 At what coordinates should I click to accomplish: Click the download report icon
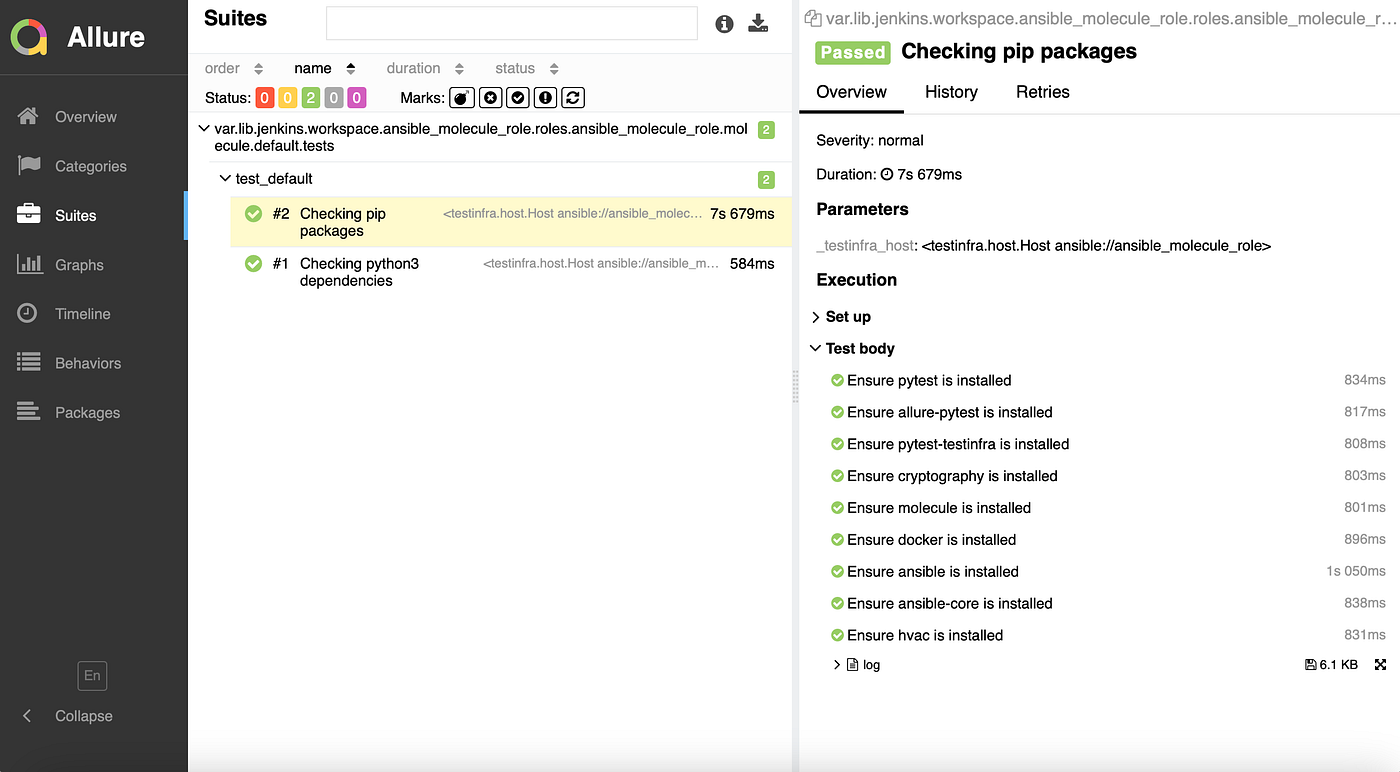(758, 23)
